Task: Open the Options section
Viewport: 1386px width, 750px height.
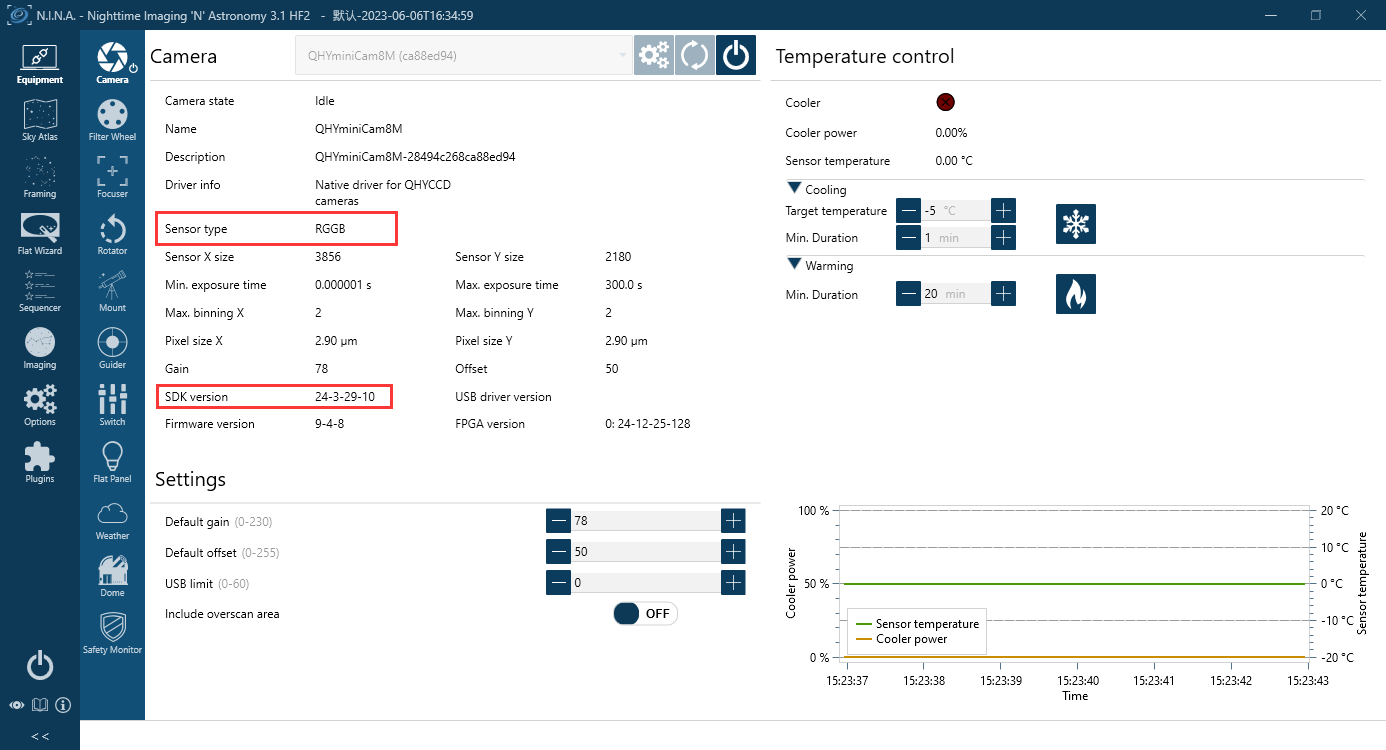Action: [x=39, y=406]
